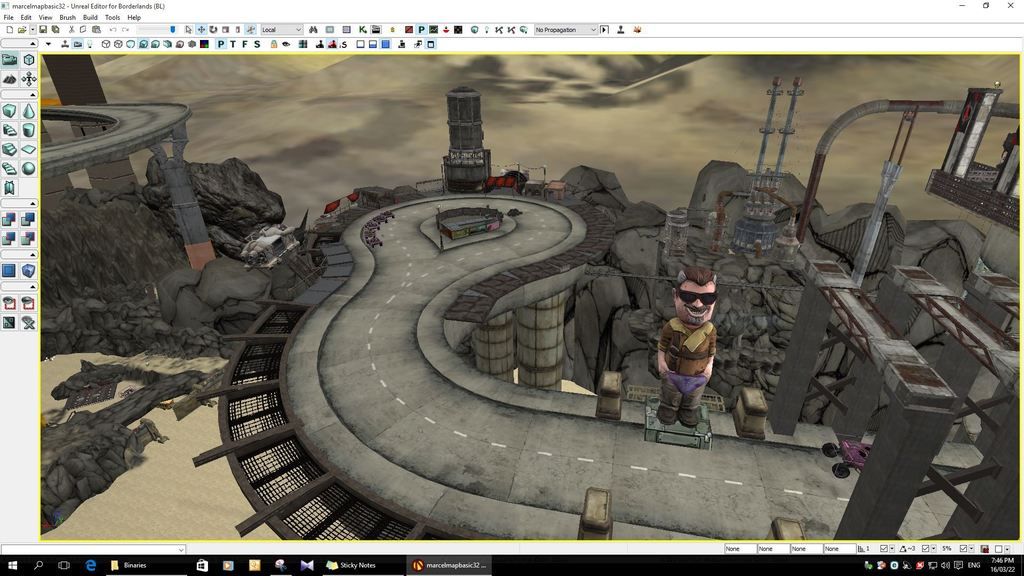
Task: Select Camera mode in the side toolbox
Action: click(x=9, y=60)
